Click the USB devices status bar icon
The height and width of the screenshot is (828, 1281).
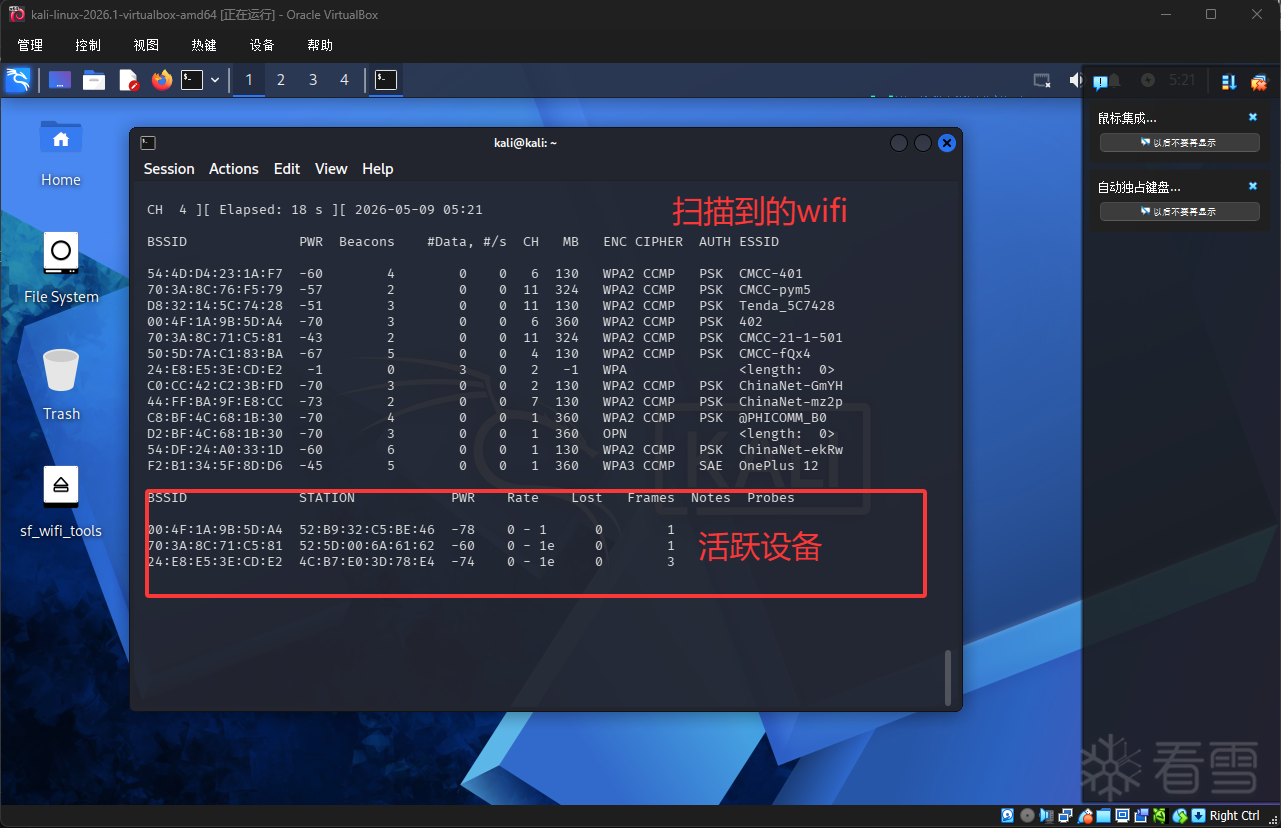pos(1085,816)
